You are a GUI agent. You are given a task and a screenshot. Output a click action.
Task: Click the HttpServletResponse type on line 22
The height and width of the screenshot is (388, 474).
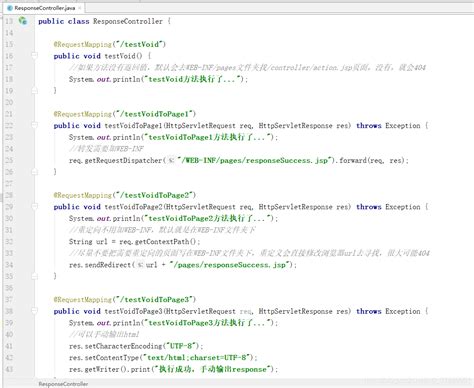[x=295, y=126]
